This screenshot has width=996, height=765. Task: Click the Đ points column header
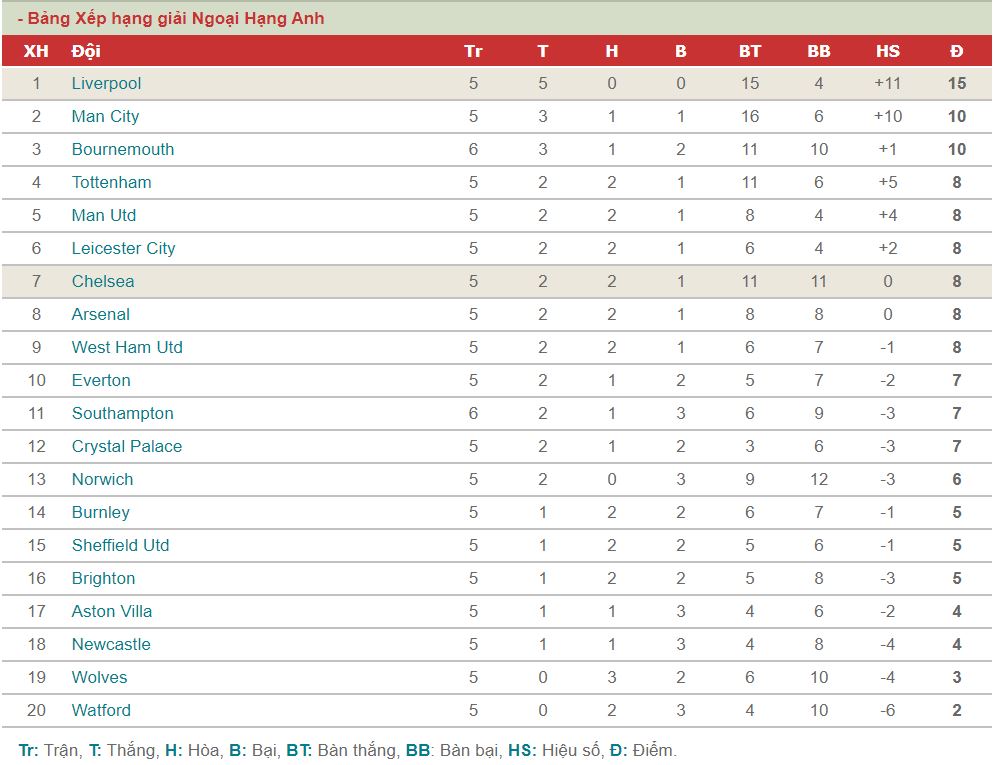(957, 51)
